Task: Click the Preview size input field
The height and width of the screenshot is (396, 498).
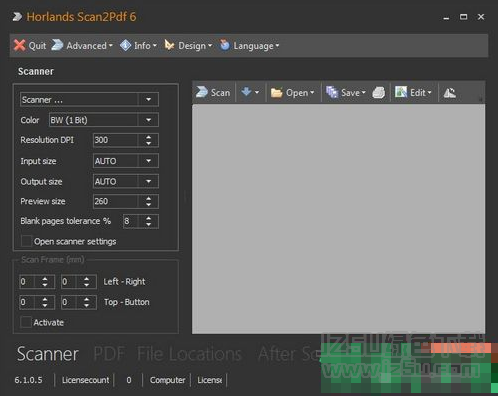Action: click(x=115, y=201)
